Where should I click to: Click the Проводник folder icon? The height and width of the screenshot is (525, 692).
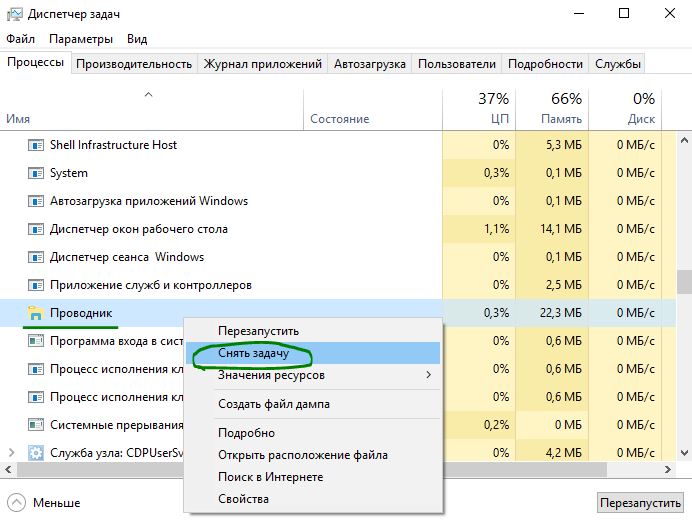(35, 313)
